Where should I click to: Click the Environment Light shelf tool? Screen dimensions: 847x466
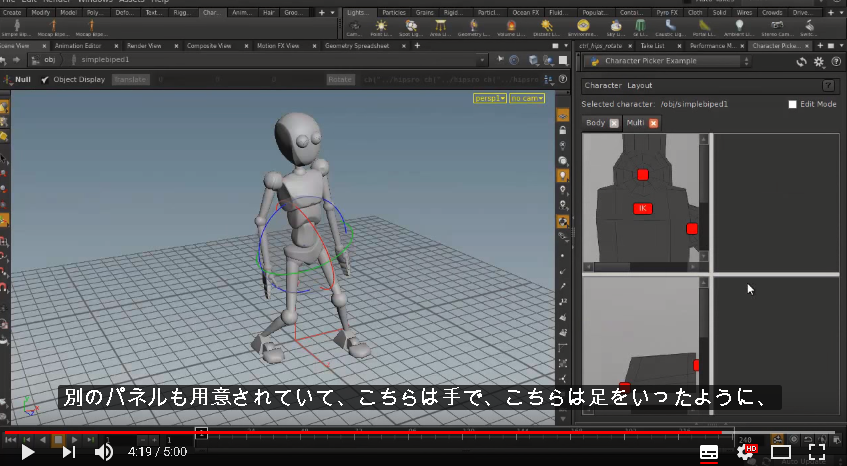pyautogui.click(x=583, y=28)
